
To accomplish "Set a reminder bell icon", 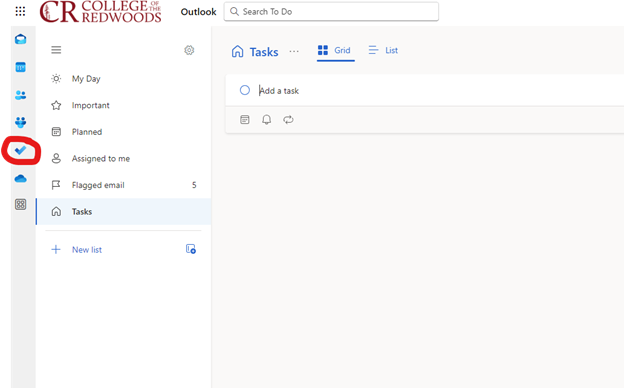I will 267,119.
